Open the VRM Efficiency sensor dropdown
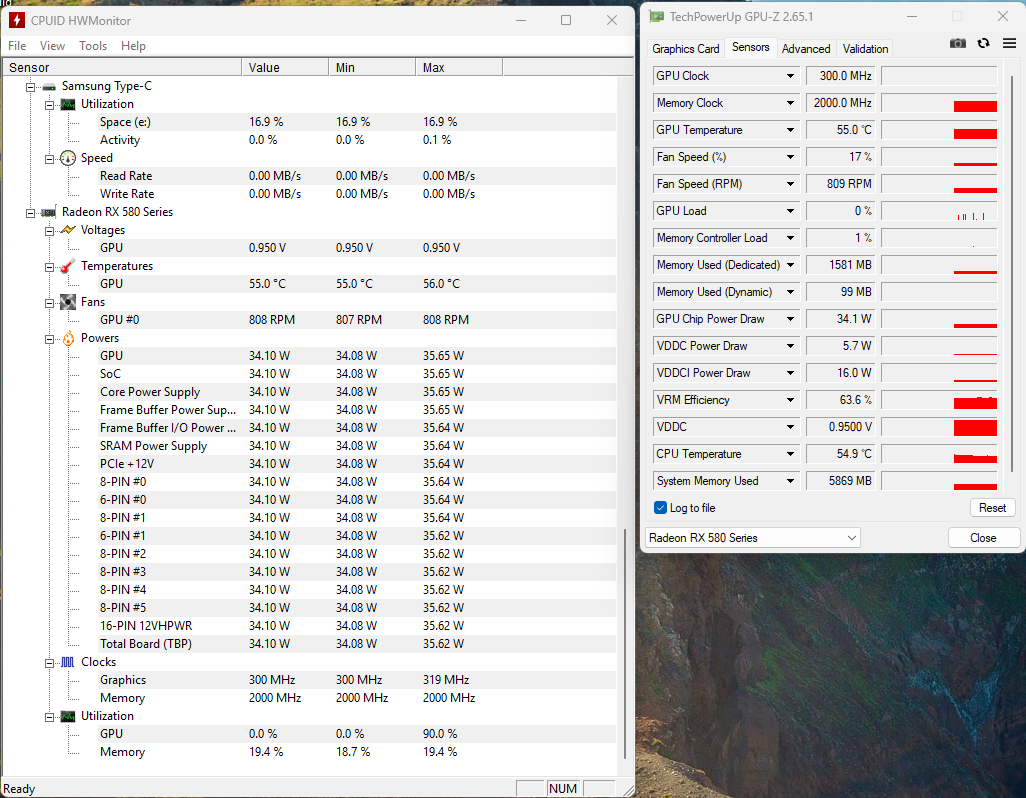Image resolution: width=1026 pixels, height=798 pixels. [x=790, y=400]
